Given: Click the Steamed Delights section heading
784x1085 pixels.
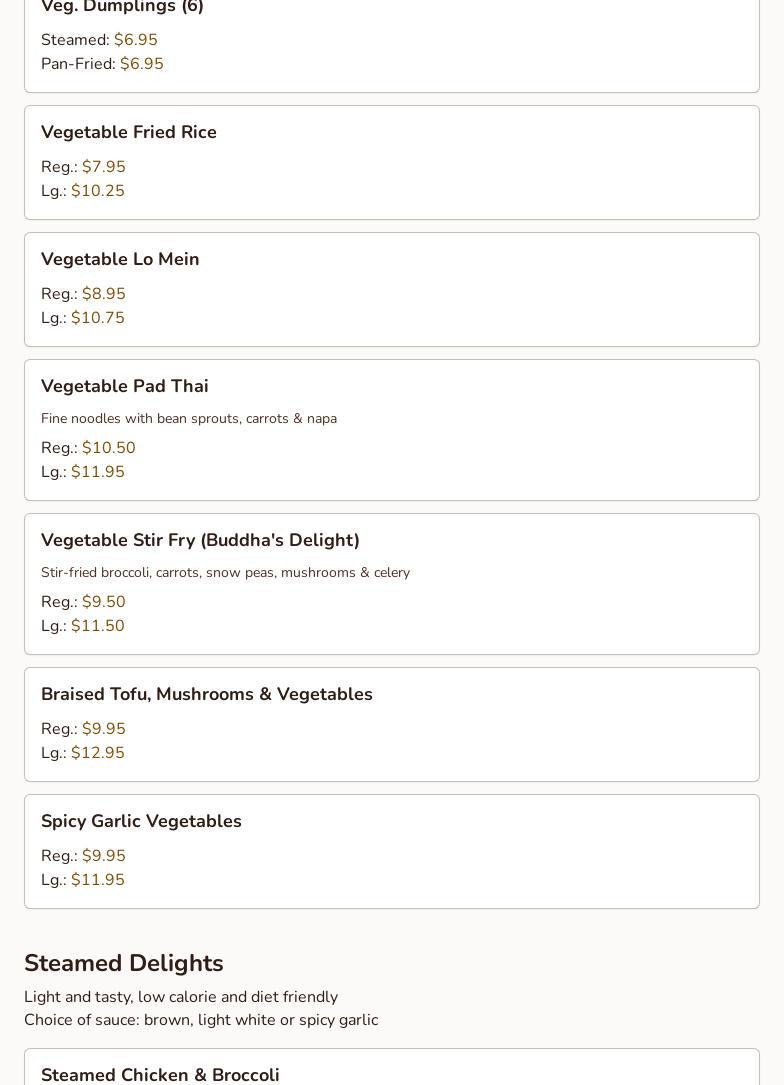Looking at the screenshot, I should tap(124, 963).
